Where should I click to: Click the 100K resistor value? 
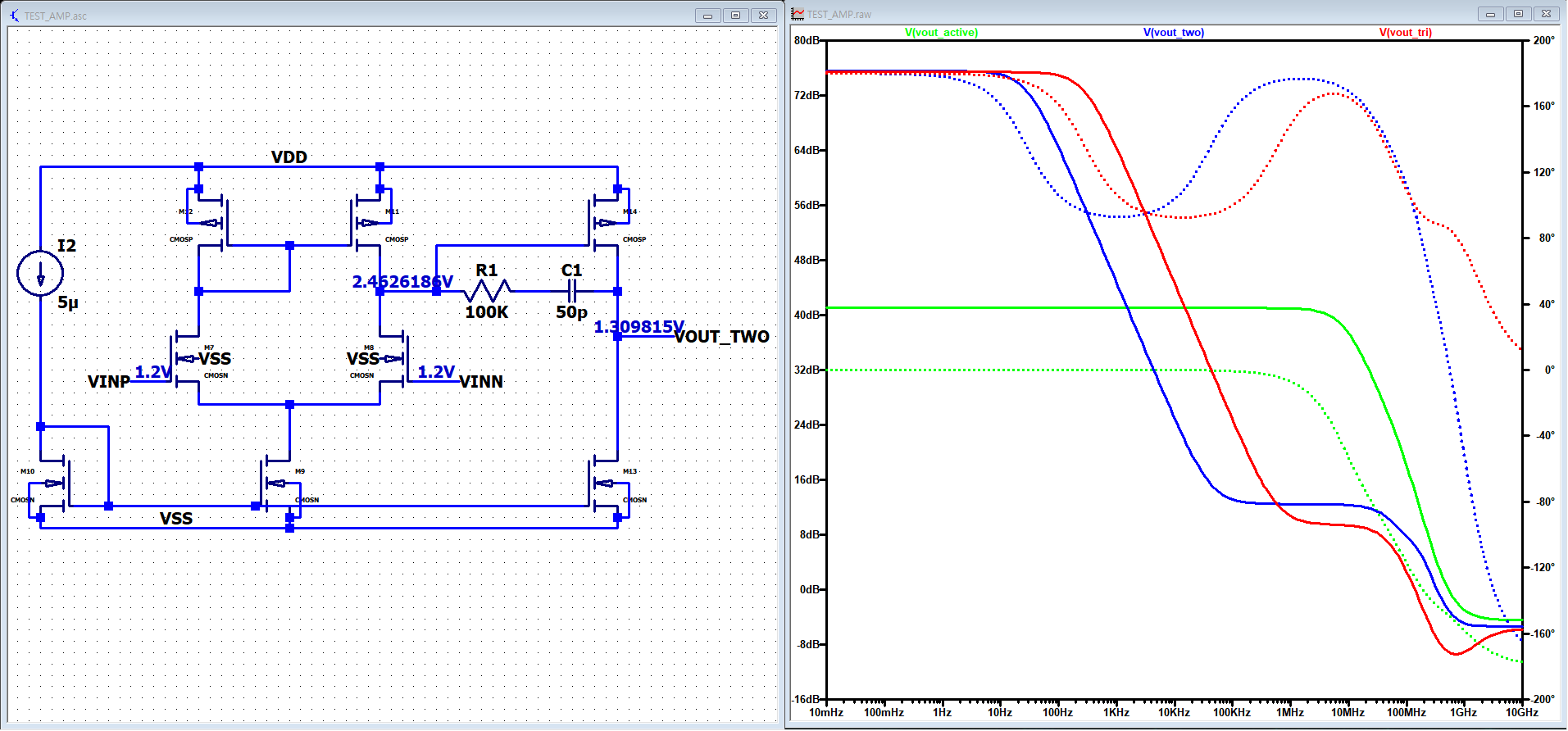487,312
